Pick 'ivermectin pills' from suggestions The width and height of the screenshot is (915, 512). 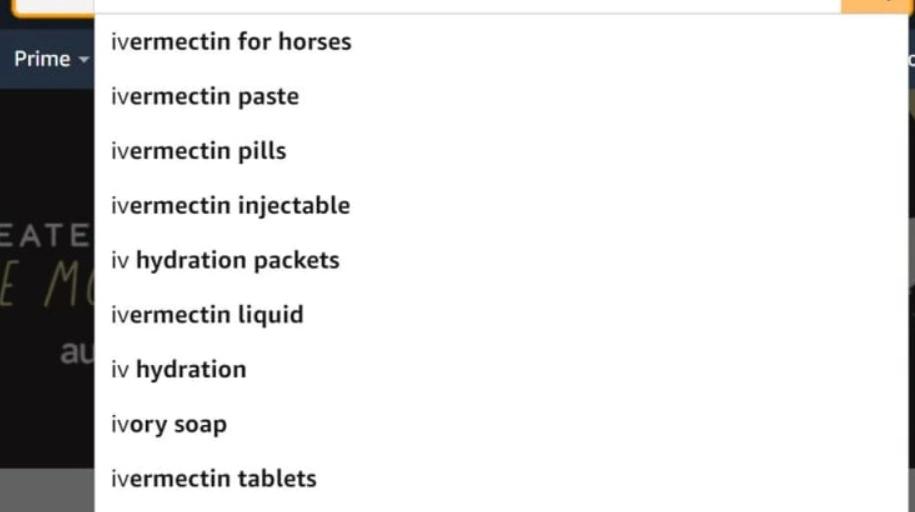(198, 151)
